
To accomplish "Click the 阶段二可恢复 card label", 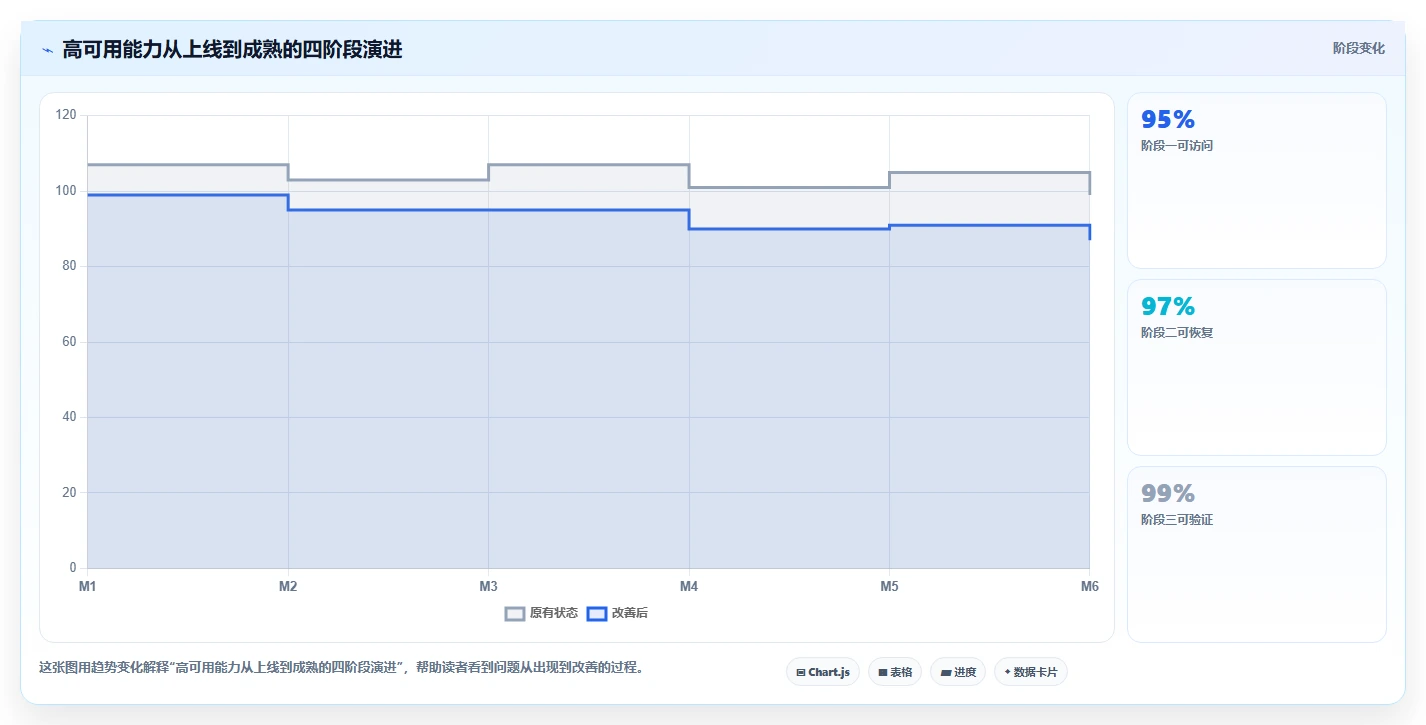I will pos(1177,333).
